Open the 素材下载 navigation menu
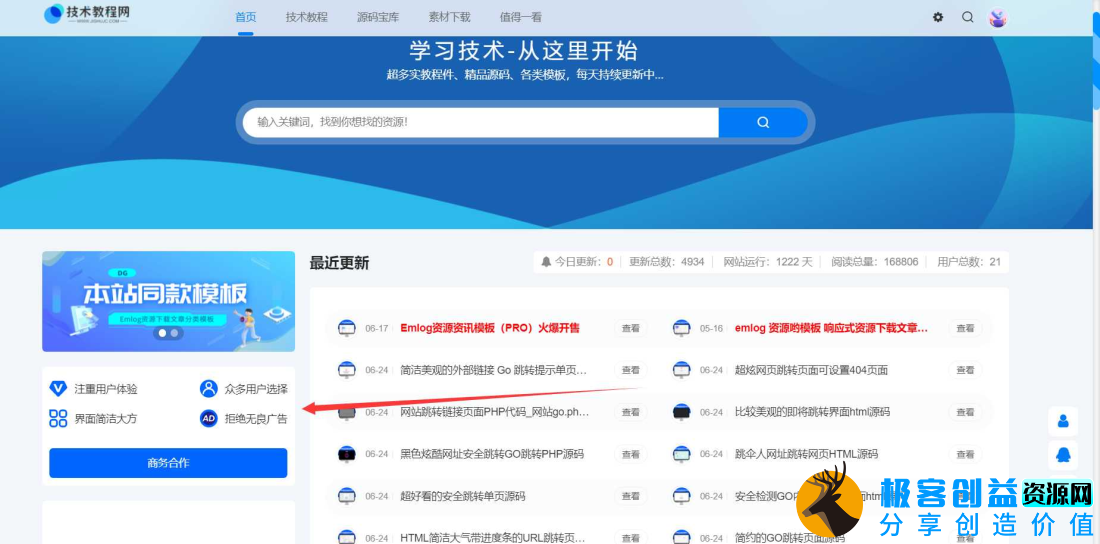 [450, 18]
